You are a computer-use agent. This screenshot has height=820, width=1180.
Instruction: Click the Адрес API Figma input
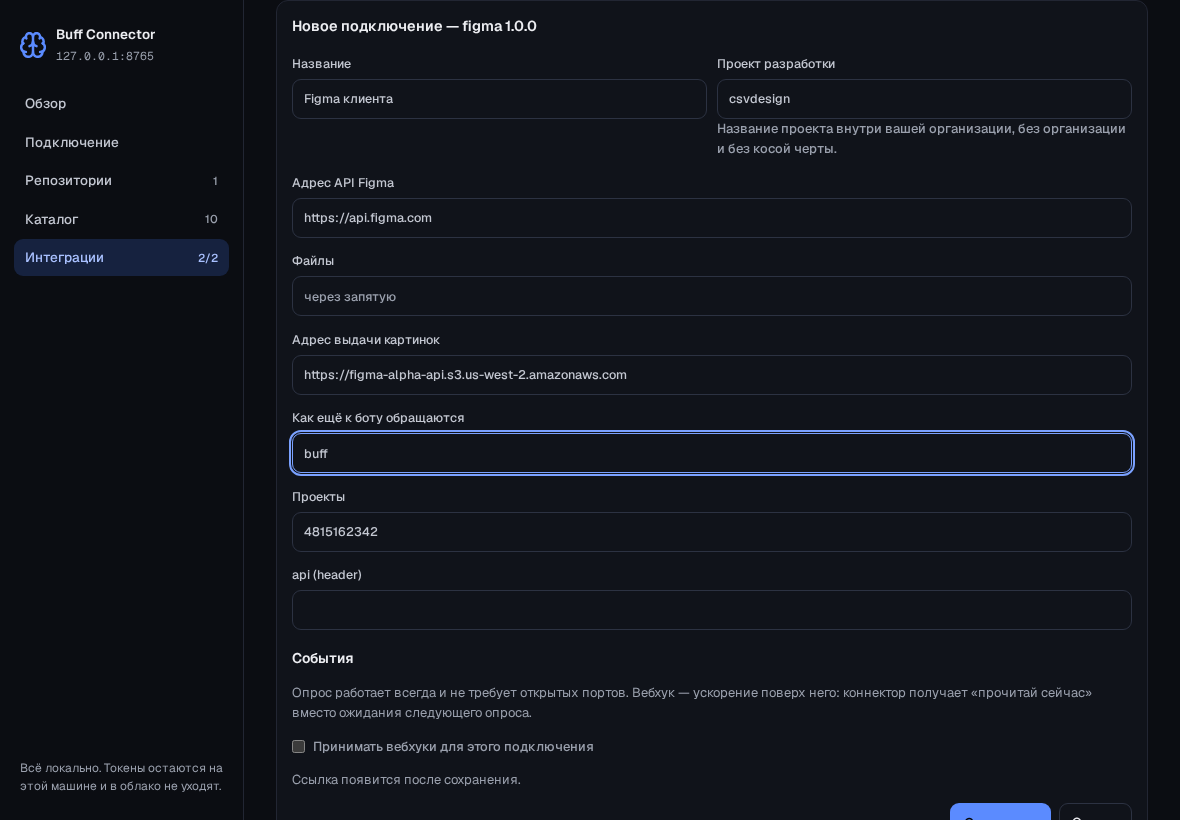(712, 217)
